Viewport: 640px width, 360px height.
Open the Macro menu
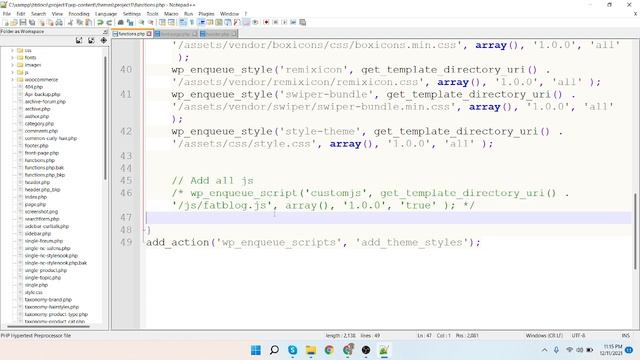pyautogui.click(x=171, y=14)
